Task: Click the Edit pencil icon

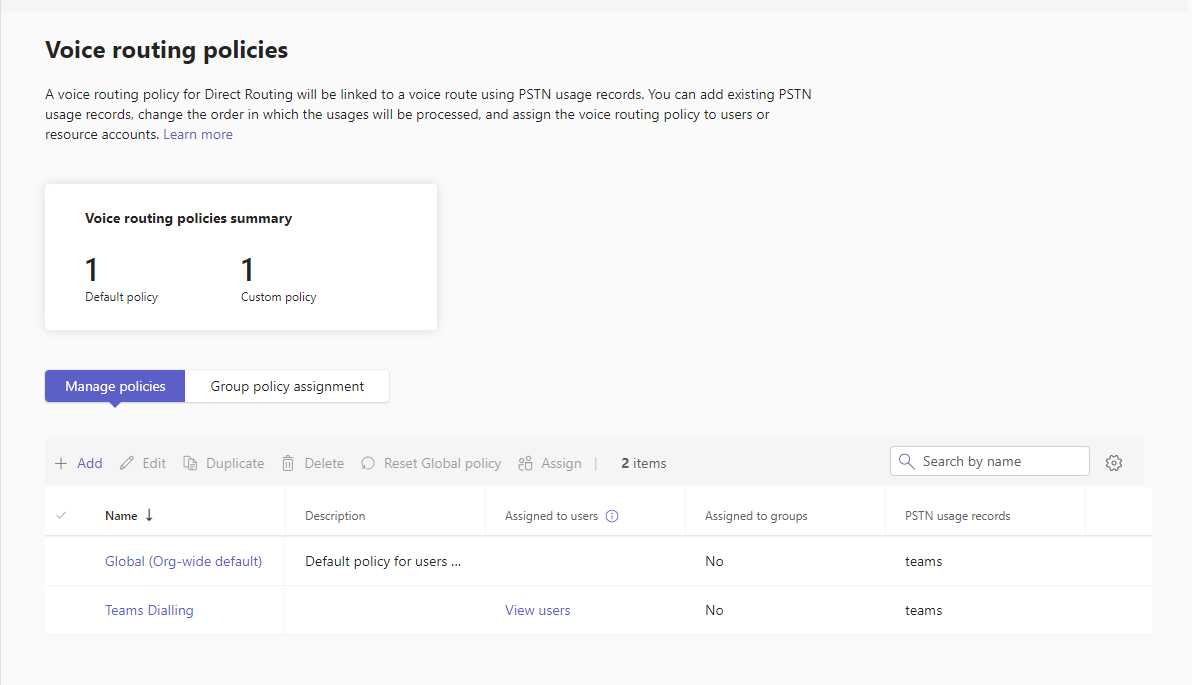Action: pos(127,463)
